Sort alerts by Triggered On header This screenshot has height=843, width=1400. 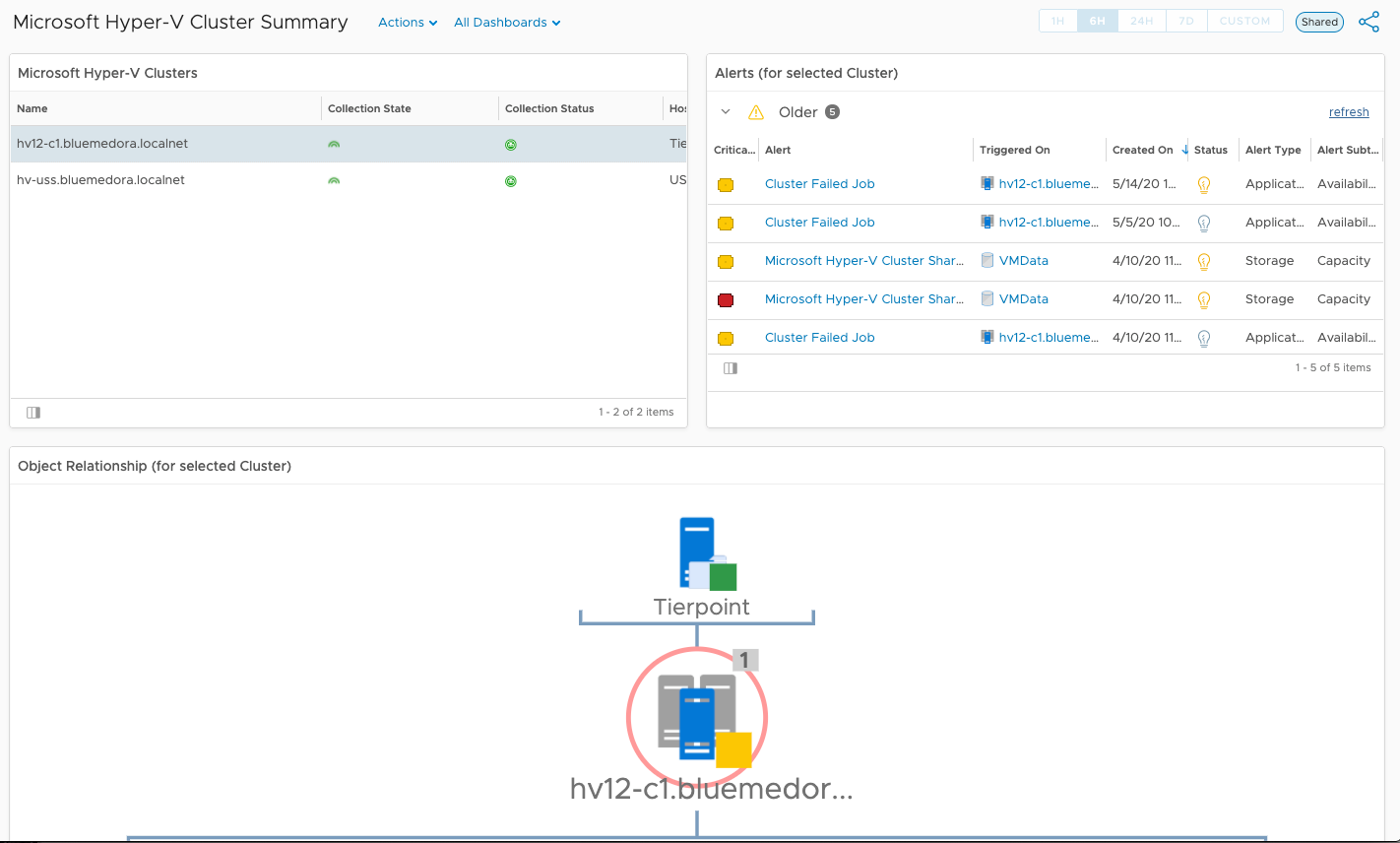tap(1014, 150)
